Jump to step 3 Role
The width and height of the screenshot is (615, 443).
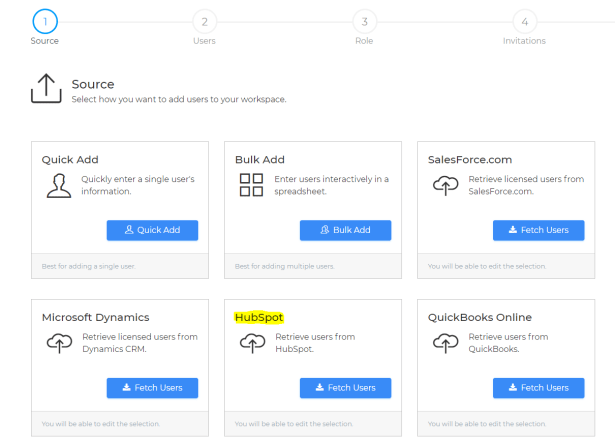click(364, 20)
